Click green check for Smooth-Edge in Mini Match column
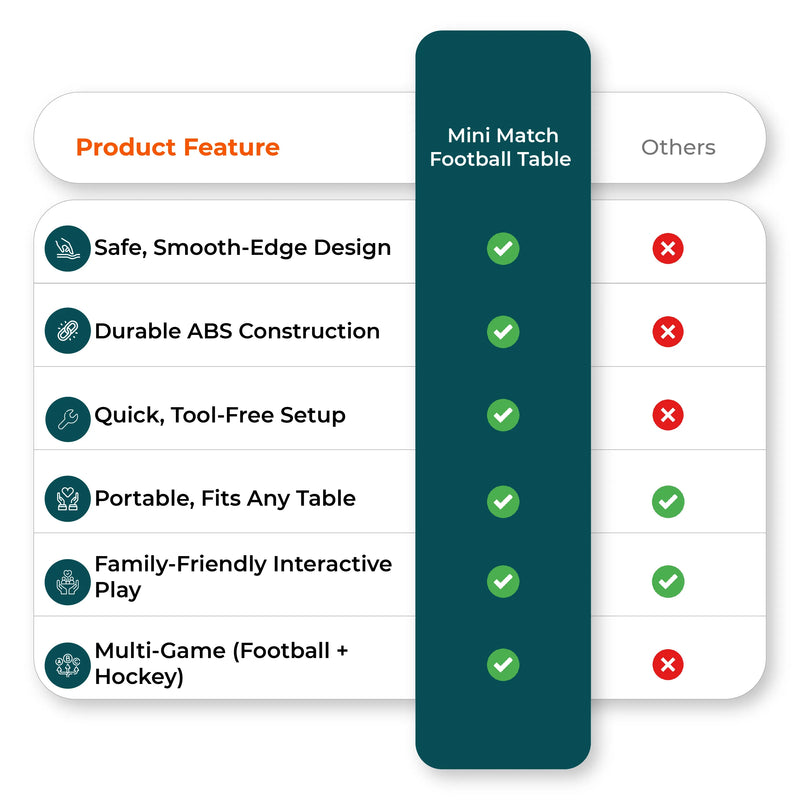This screenshot has width=800, height=800. pyautogui.click(x=503, y=248)
